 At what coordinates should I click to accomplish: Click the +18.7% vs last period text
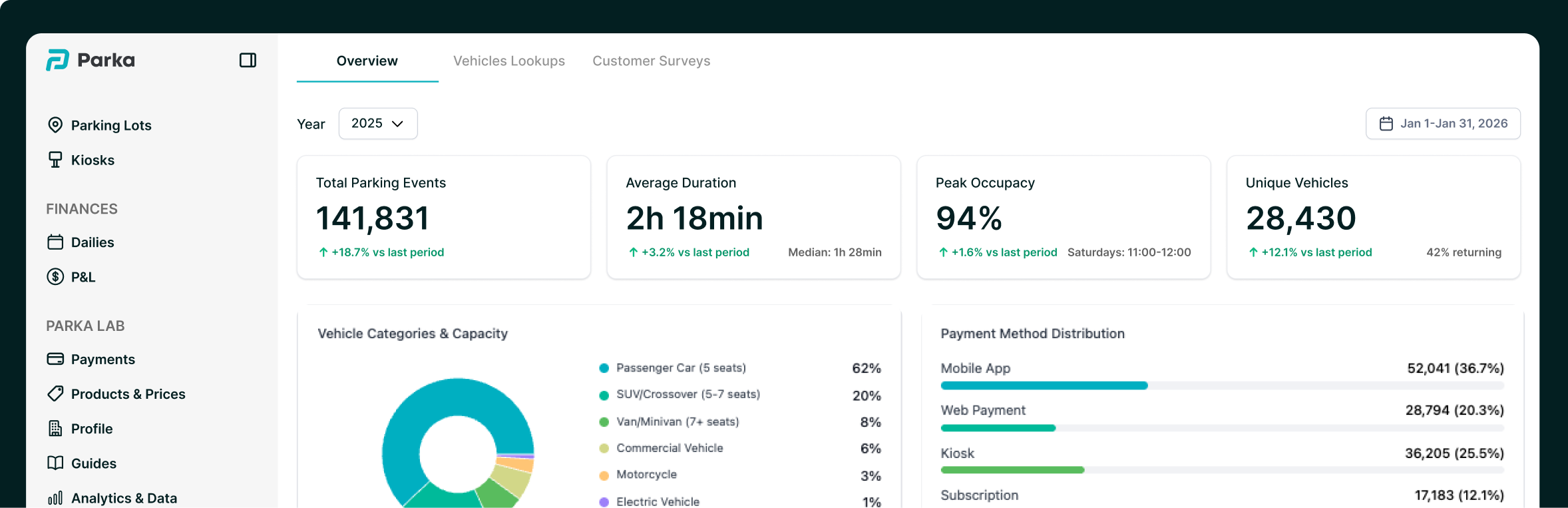click(387, 252)
